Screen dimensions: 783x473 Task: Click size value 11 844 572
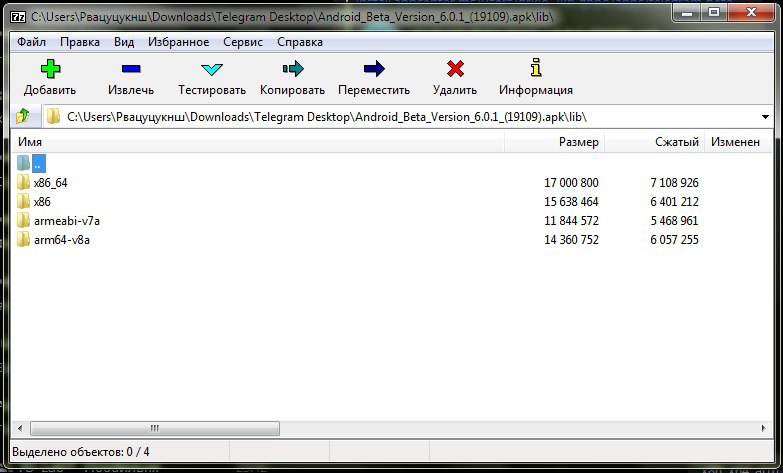(x=571, y=220)
